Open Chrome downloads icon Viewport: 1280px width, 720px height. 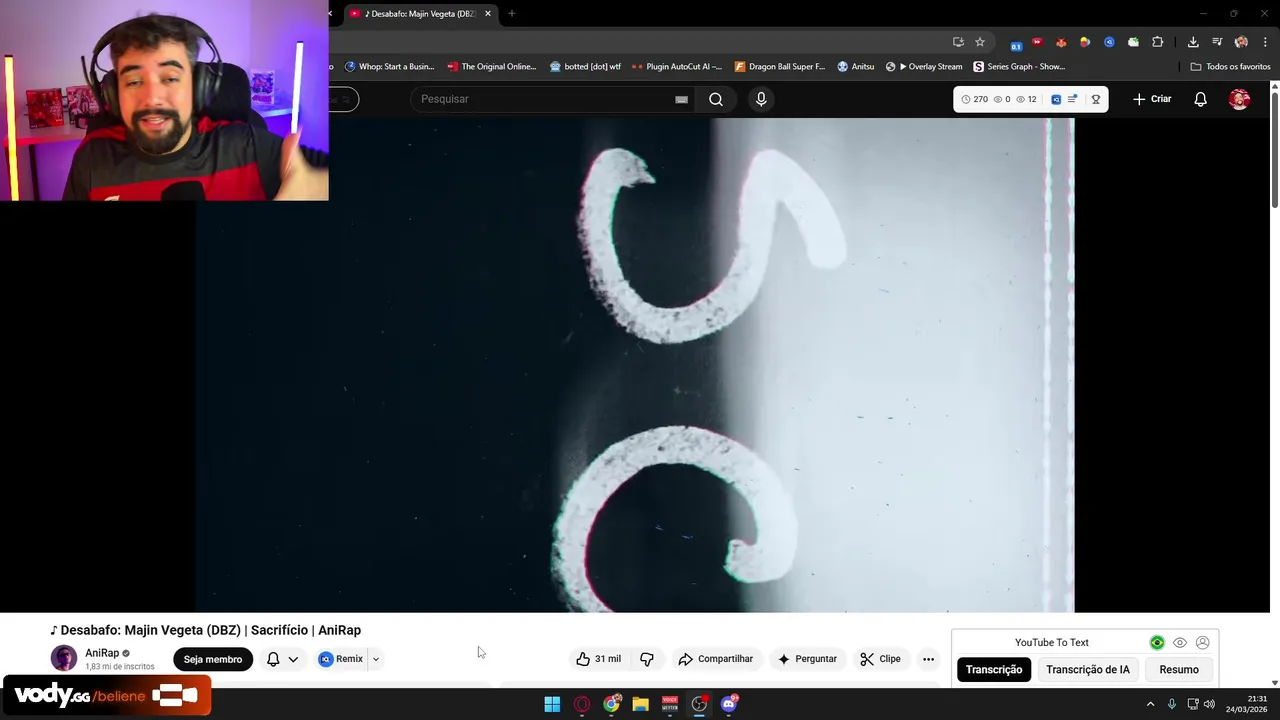pyautogui.click(x=1193, y=42)
